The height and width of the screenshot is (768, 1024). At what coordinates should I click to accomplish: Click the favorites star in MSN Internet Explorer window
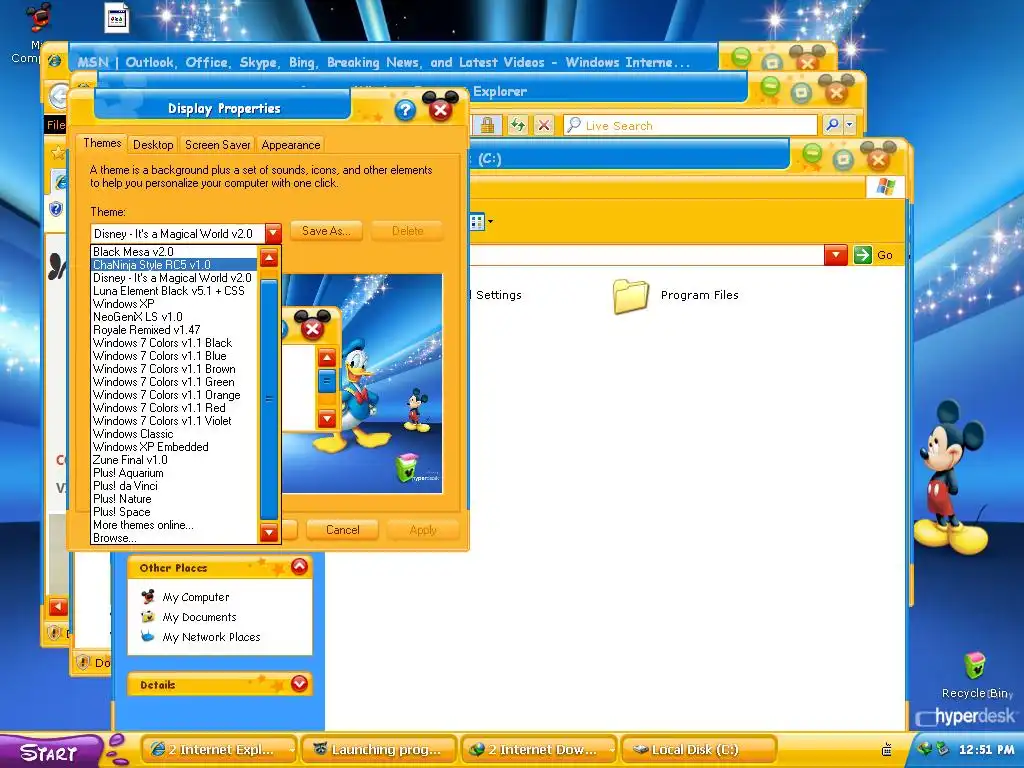pyautogui.click(x=58, y=153)
